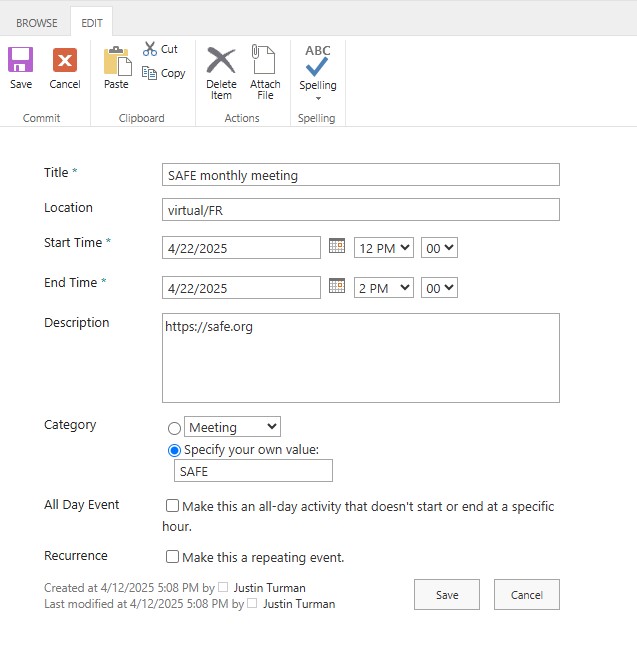Click the Cut scissors icon
The height and width of the screenshot is (645, 637).
coord(150,48)
